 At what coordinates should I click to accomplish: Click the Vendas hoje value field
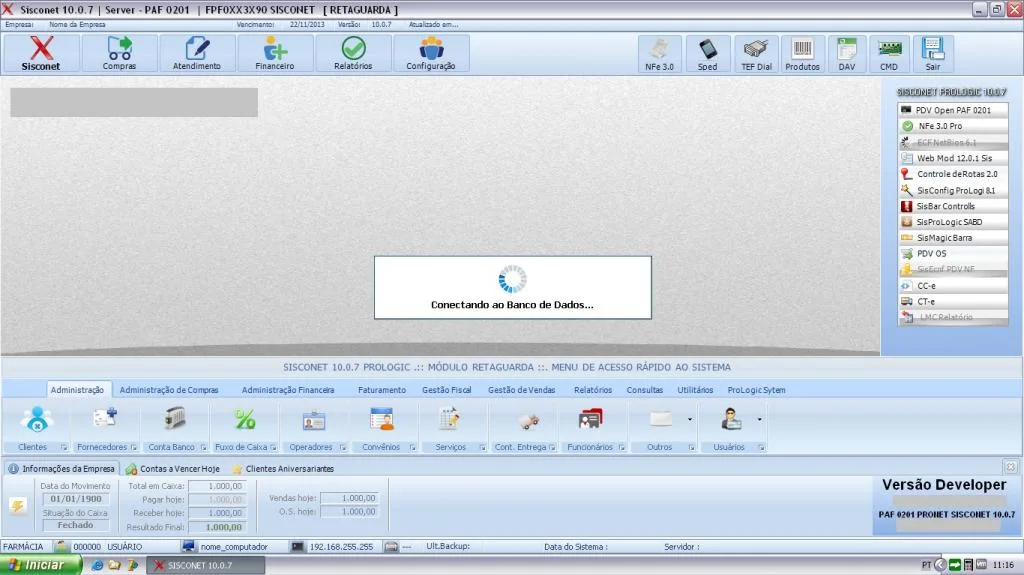tap(349, 498)
